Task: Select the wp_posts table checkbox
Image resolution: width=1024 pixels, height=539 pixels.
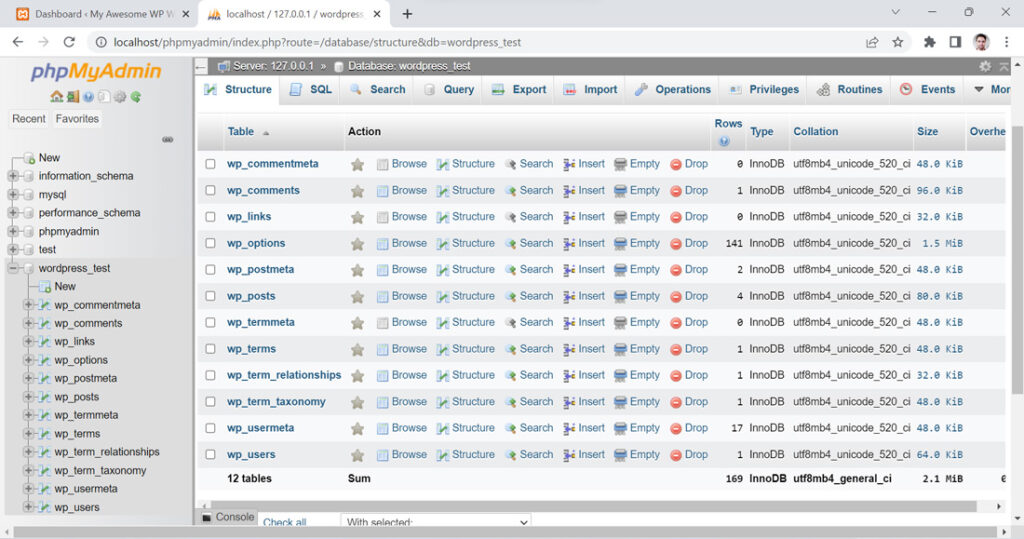Action: [210, 296]
